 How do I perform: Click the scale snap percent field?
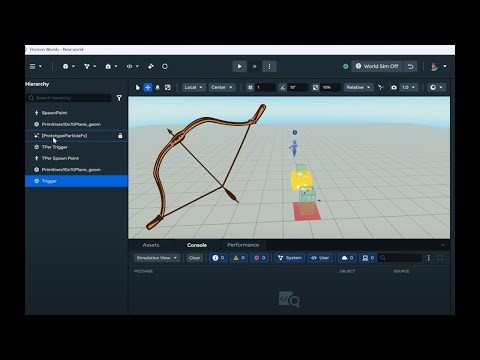click(331, 87)
